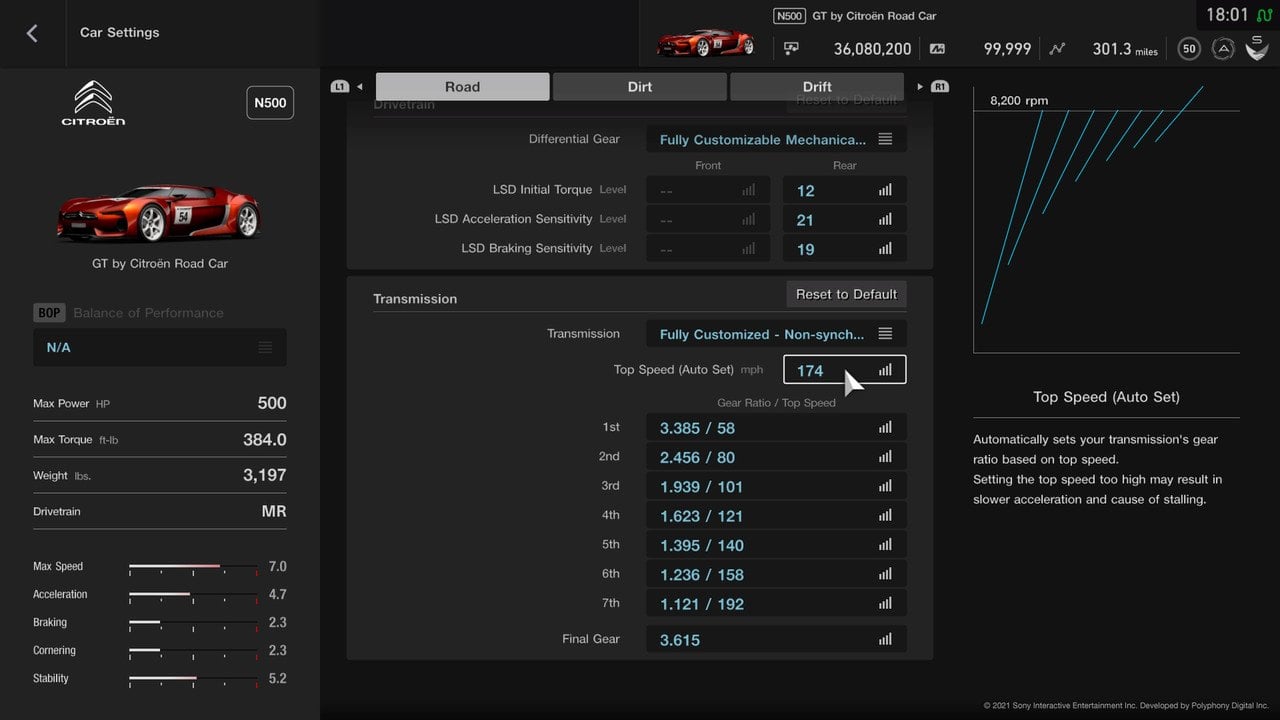Click the sportsmanship rating S icon
This screenshot has width=1280, height=720.
pos(1256,47)
